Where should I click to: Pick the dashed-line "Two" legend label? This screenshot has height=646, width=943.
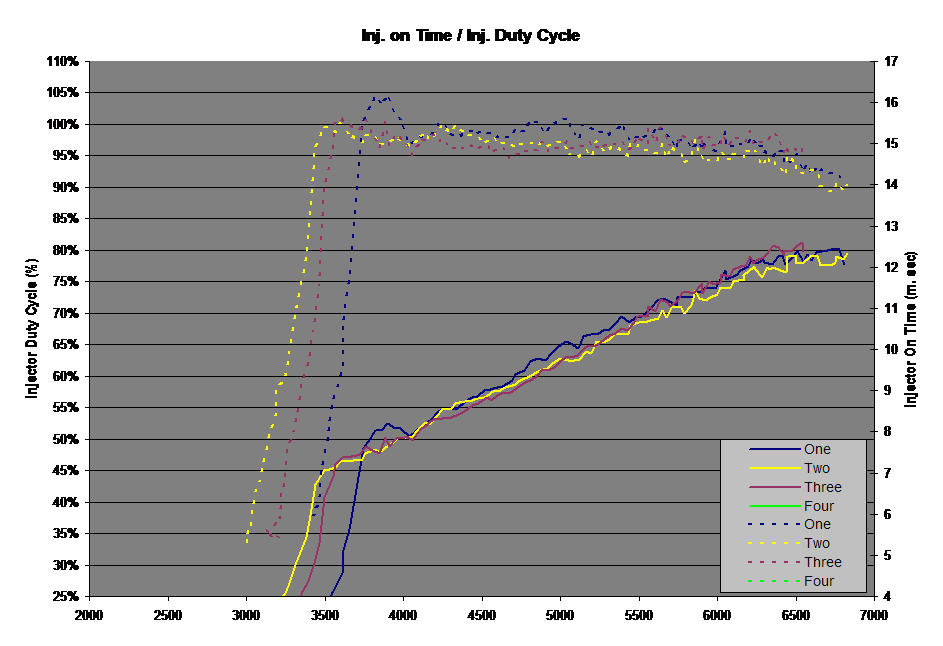tap(817, 544)
